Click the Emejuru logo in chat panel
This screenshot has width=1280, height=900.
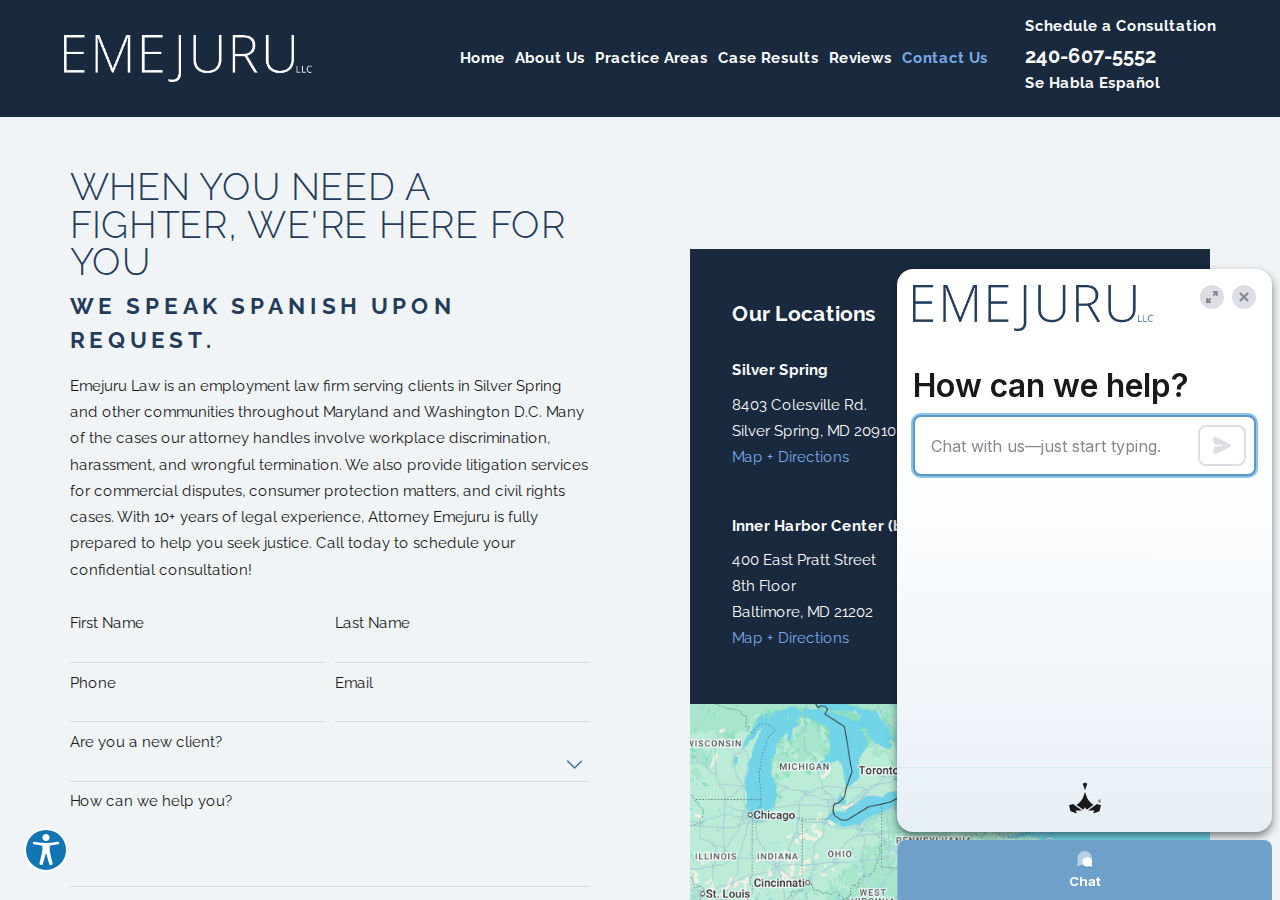(1033, 306)
